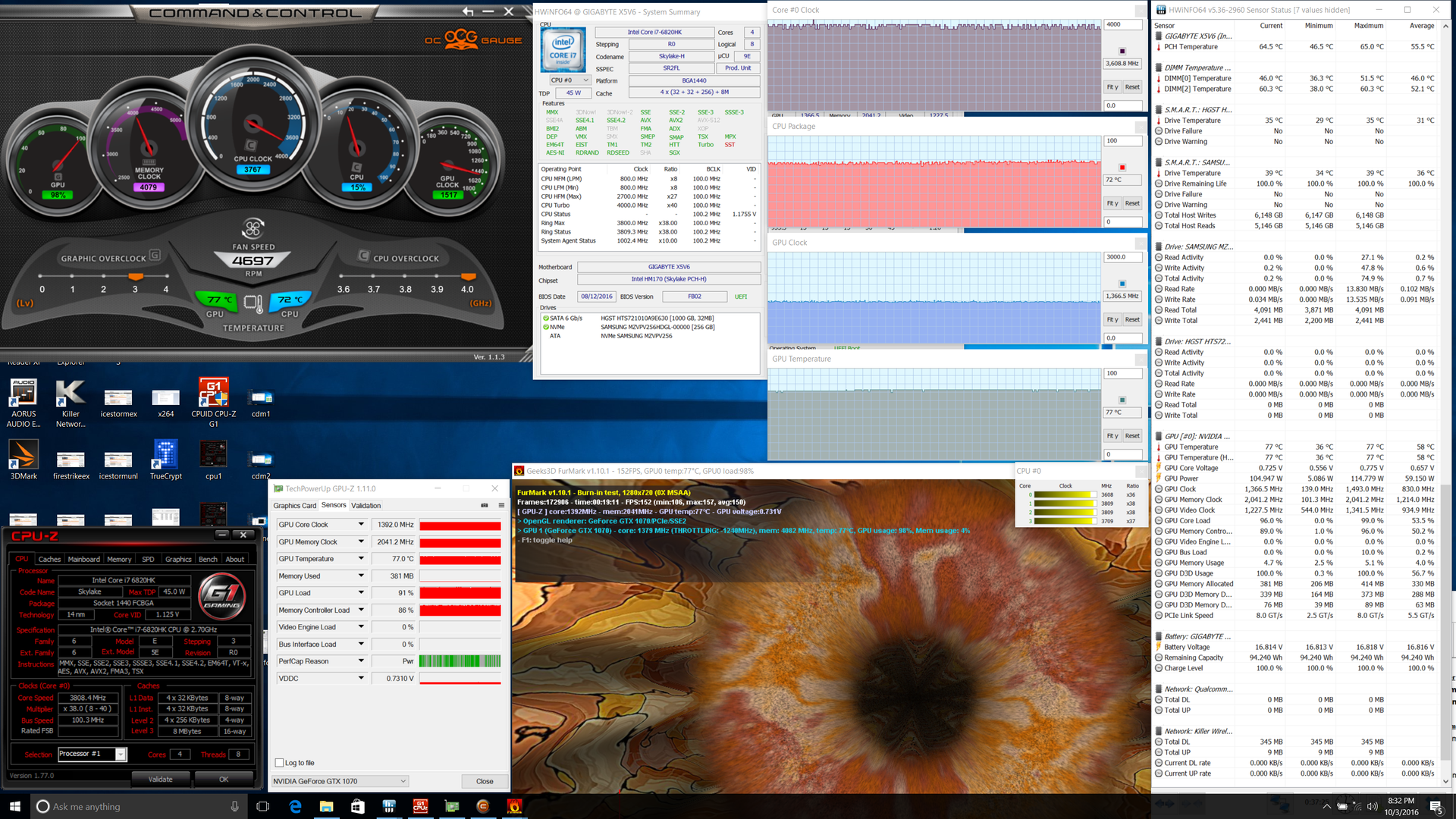Expand the GPU Core Clock sensor dropdown
The height and width of the screenshot is (819, 1456).
(361, 525)
